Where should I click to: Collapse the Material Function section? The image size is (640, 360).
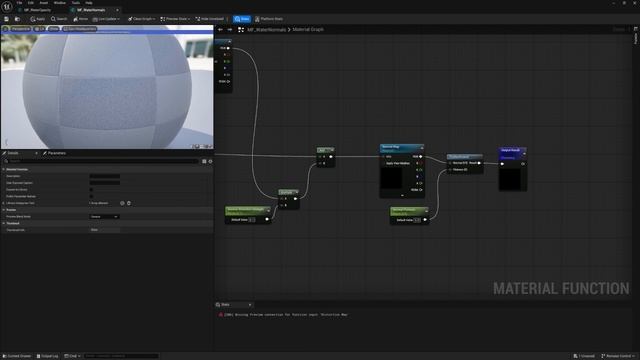coord(4,169)
